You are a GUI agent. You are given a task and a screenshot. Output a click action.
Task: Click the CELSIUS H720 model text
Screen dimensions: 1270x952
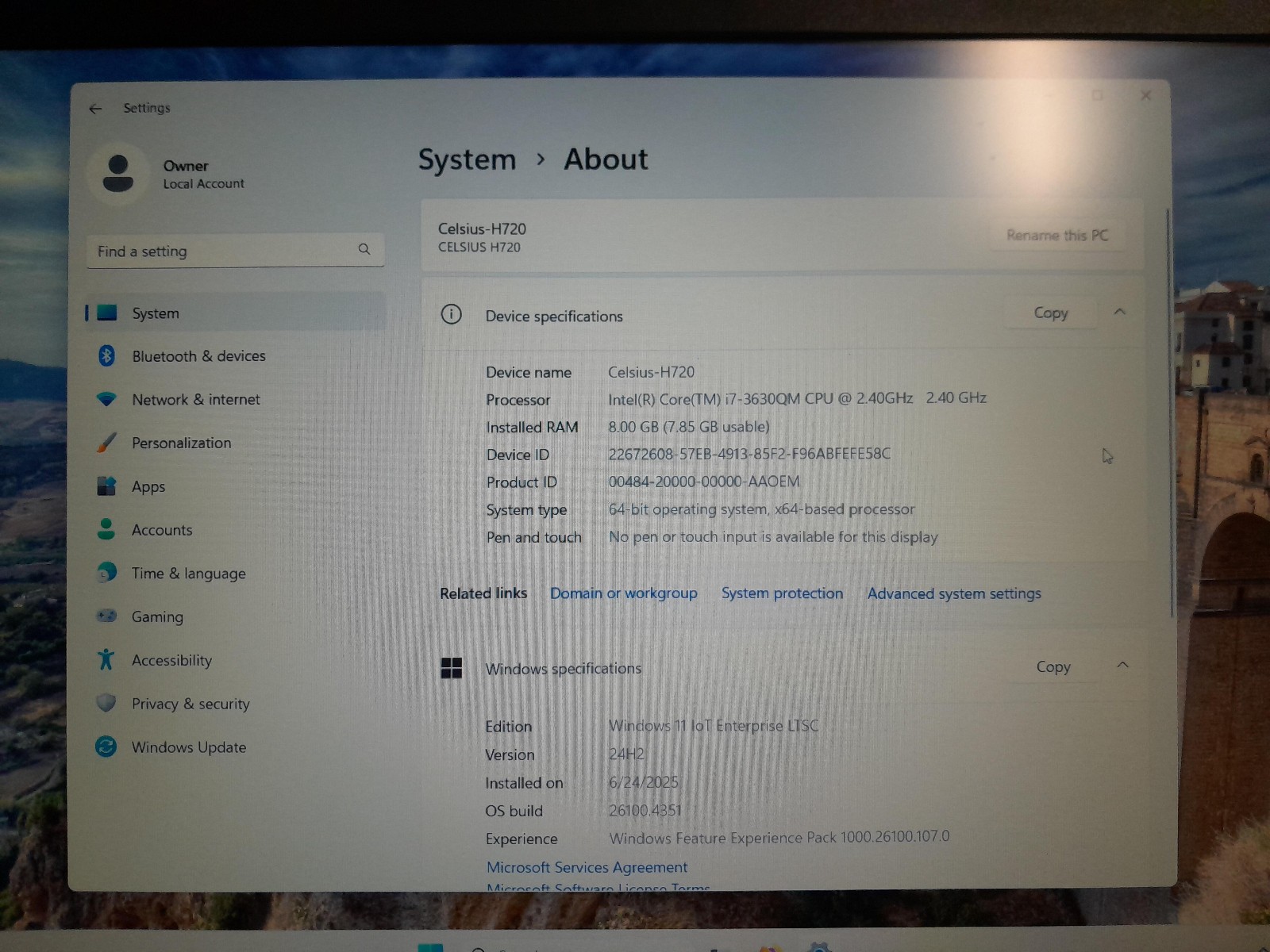[x=479, y=248]
